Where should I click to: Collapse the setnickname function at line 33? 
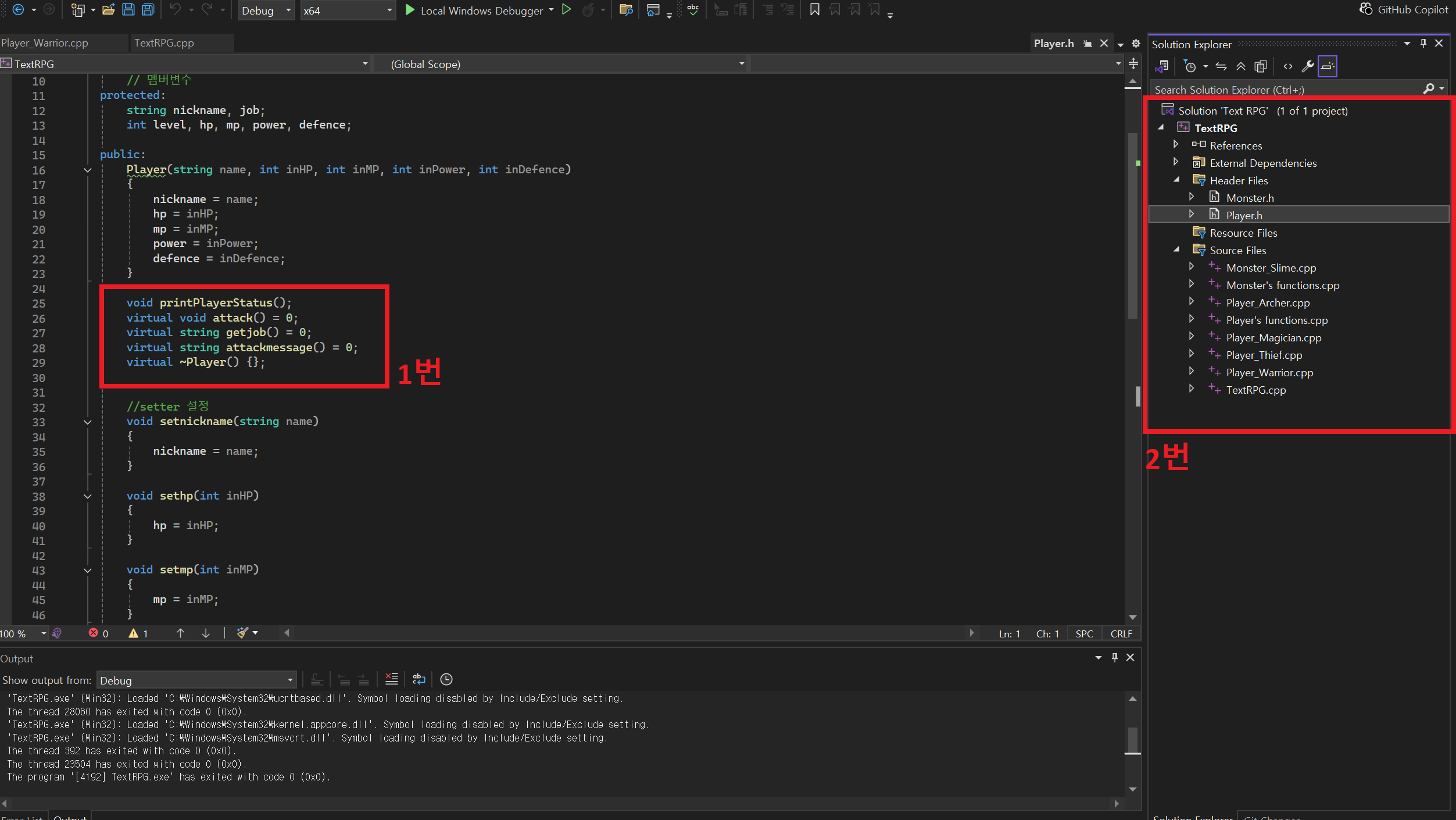pyautogui.click(x=87, y=422)
